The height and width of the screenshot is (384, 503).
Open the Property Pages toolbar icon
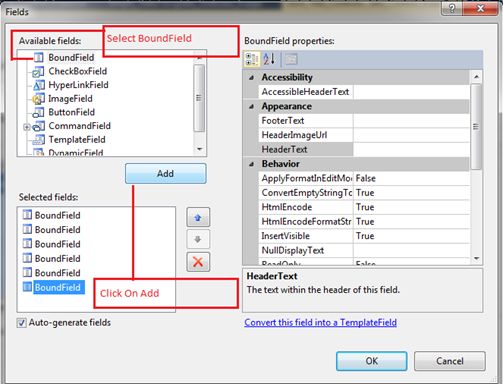(291, 60)
